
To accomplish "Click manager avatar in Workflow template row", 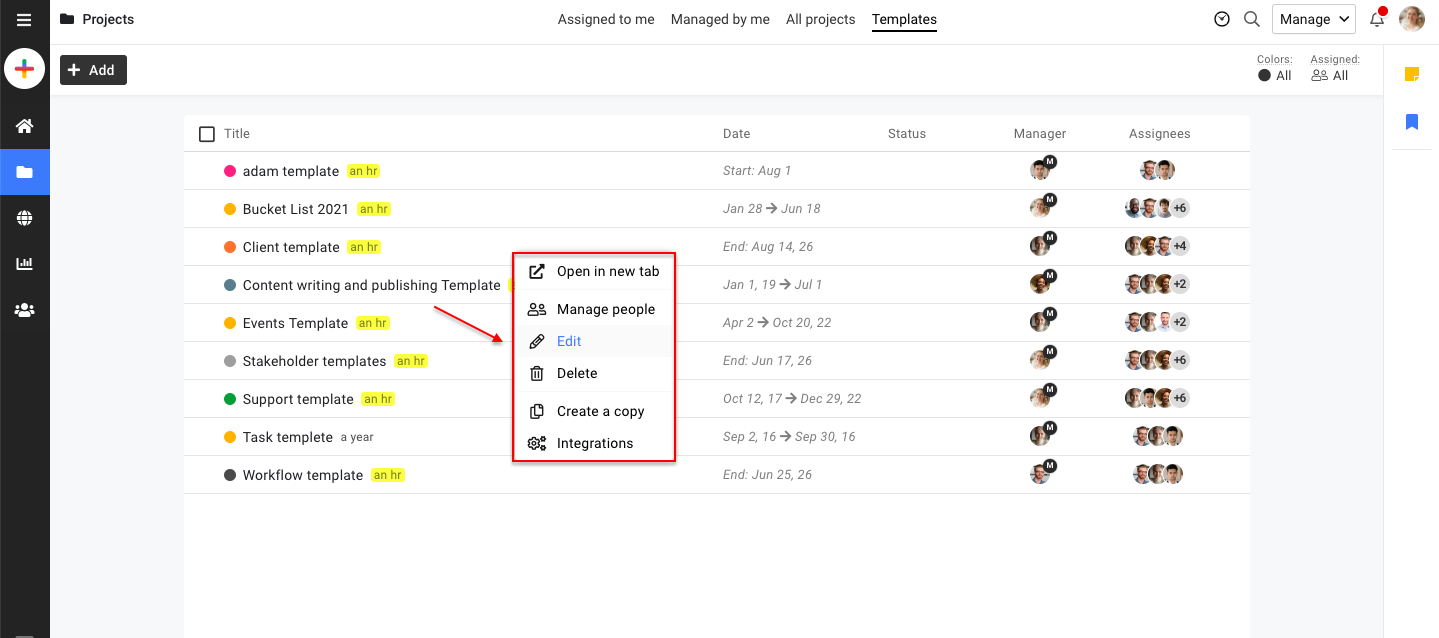I will click(1040, 474).
